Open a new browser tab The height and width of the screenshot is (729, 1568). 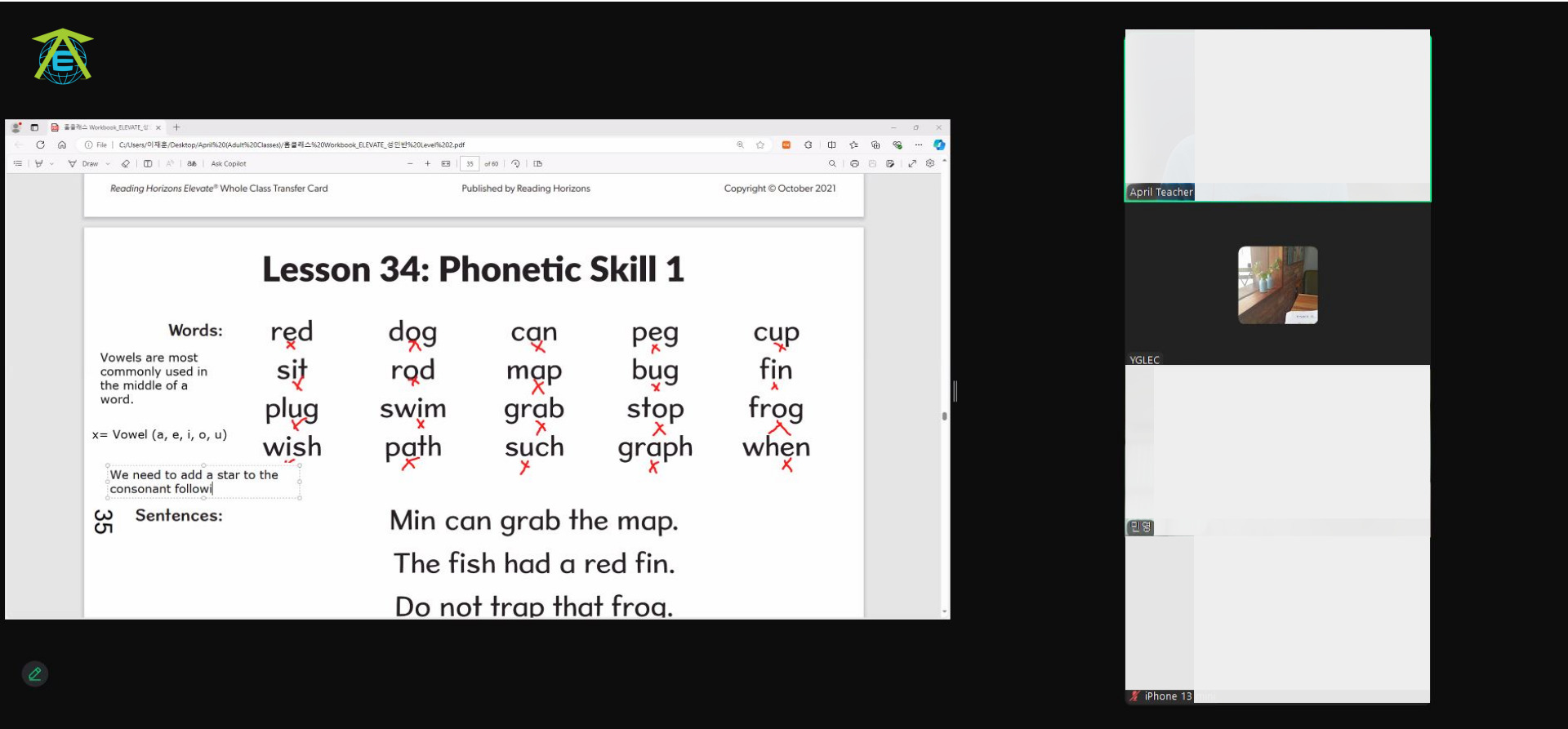tap(176, 127)
